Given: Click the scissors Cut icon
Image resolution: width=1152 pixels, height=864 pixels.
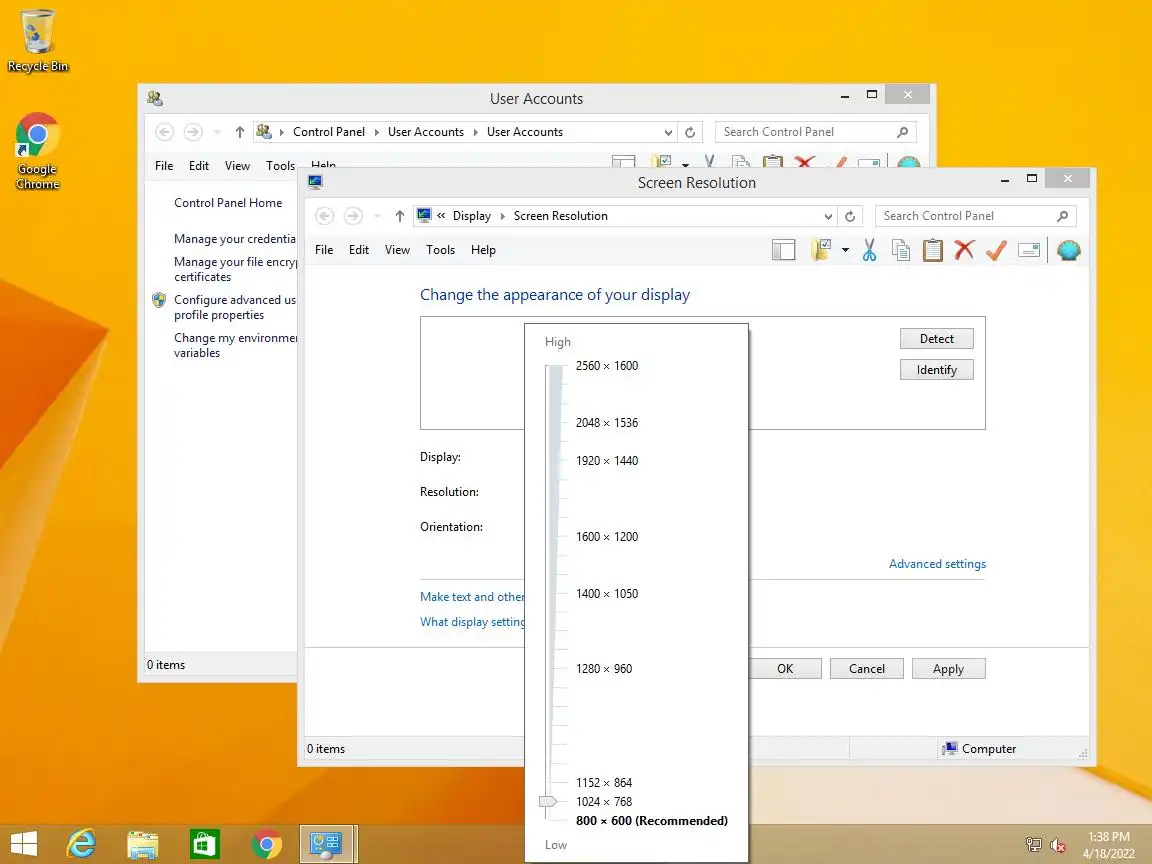Looking at the screenshot, I should pos(869,251).
